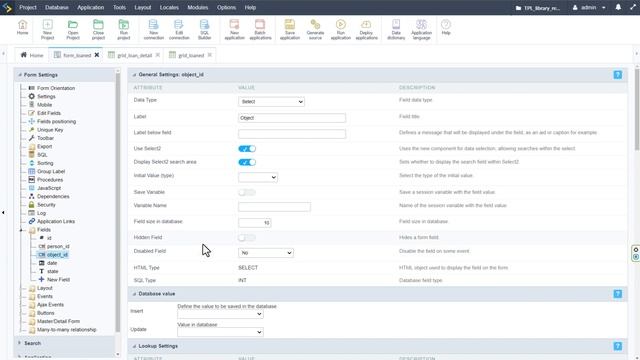The height and width of the screenshot is (360, 640).
Task: Click the Help toolbar icon
Action: (x=446, y=28)
